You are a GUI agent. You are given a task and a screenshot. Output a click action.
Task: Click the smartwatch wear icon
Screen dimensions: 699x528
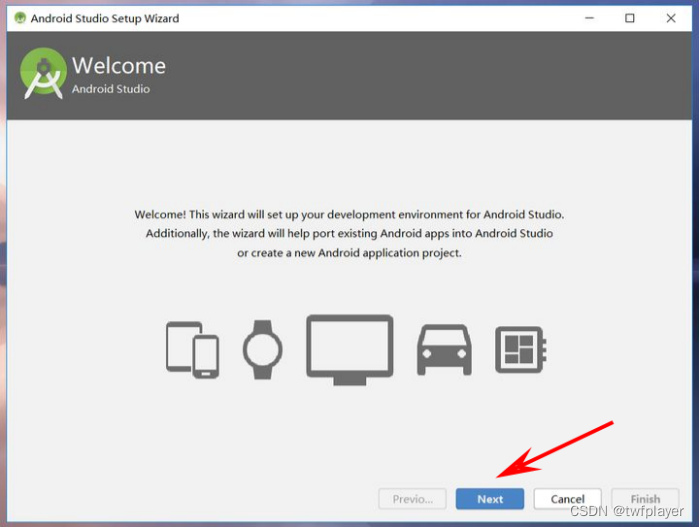263,350
